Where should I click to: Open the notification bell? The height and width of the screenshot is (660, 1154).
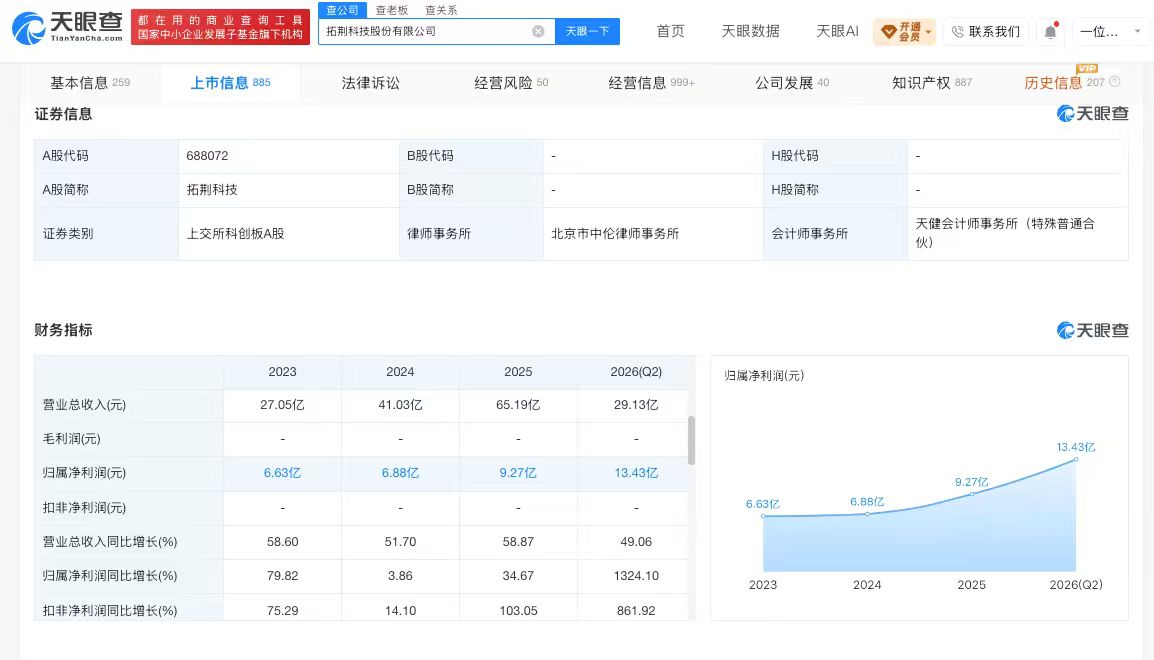point(1051,31)
